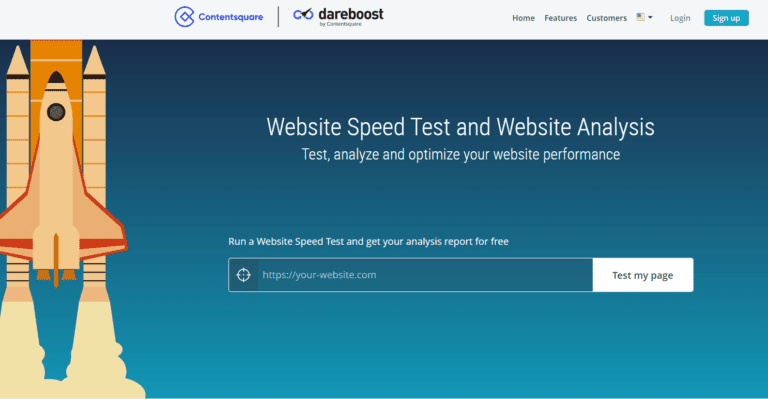Click the small 'by Contentsquare' tagline
This screenshot has width=768, height=399.
coord(340,24)
